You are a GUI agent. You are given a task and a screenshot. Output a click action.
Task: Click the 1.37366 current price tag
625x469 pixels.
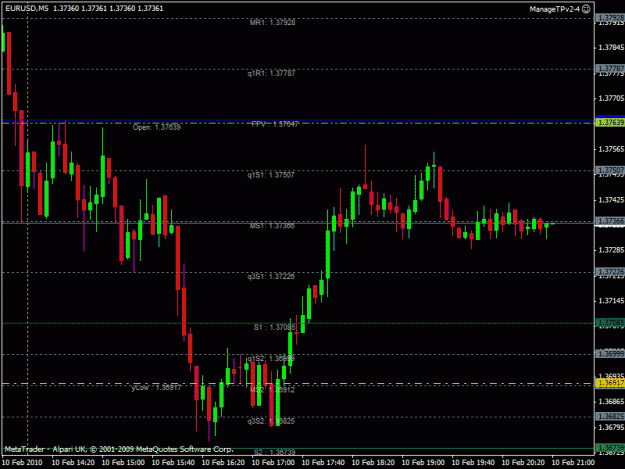pos(610,221)
